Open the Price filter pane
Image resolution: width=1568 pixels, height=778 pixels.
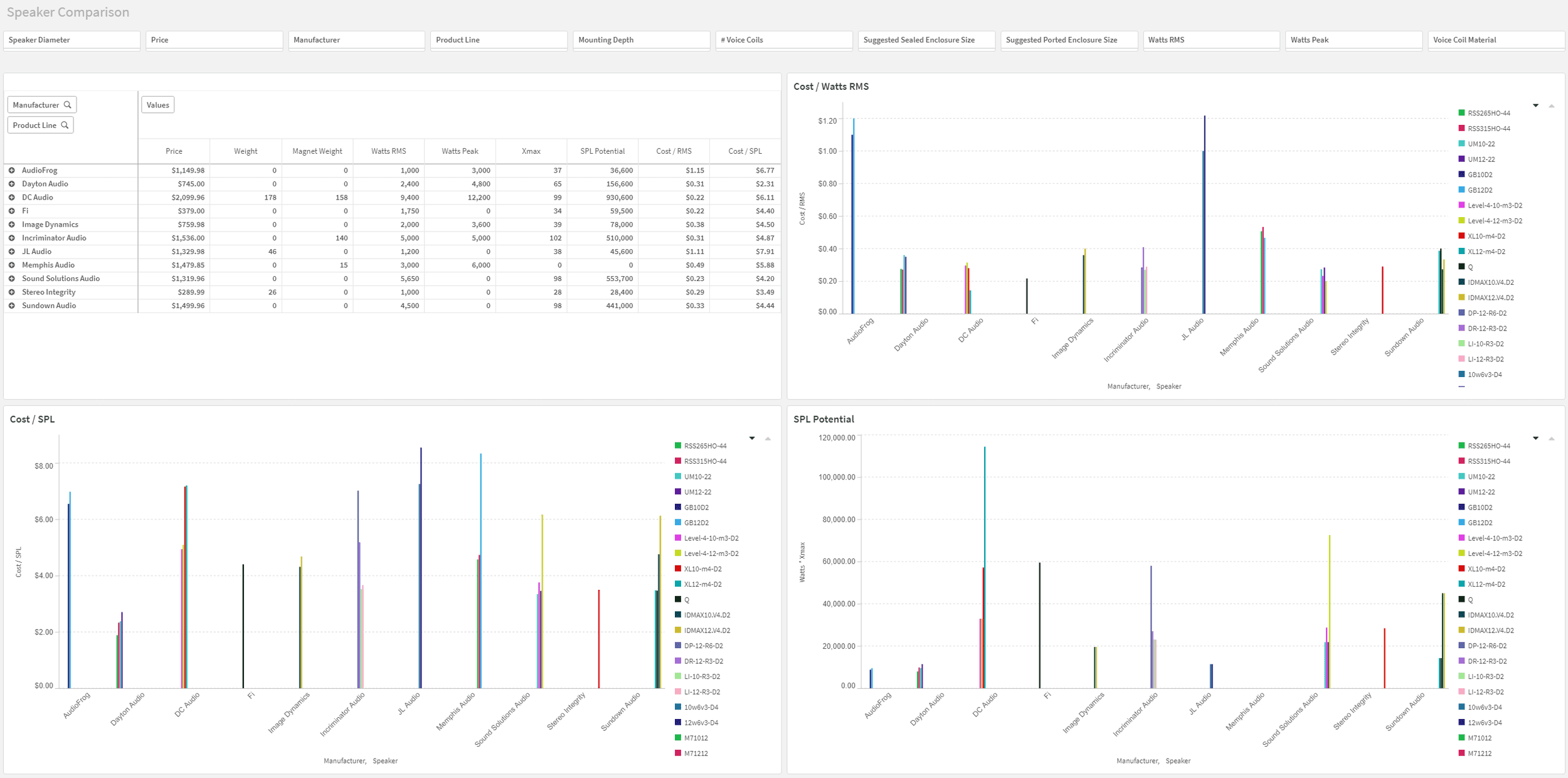tap(215, 40)
